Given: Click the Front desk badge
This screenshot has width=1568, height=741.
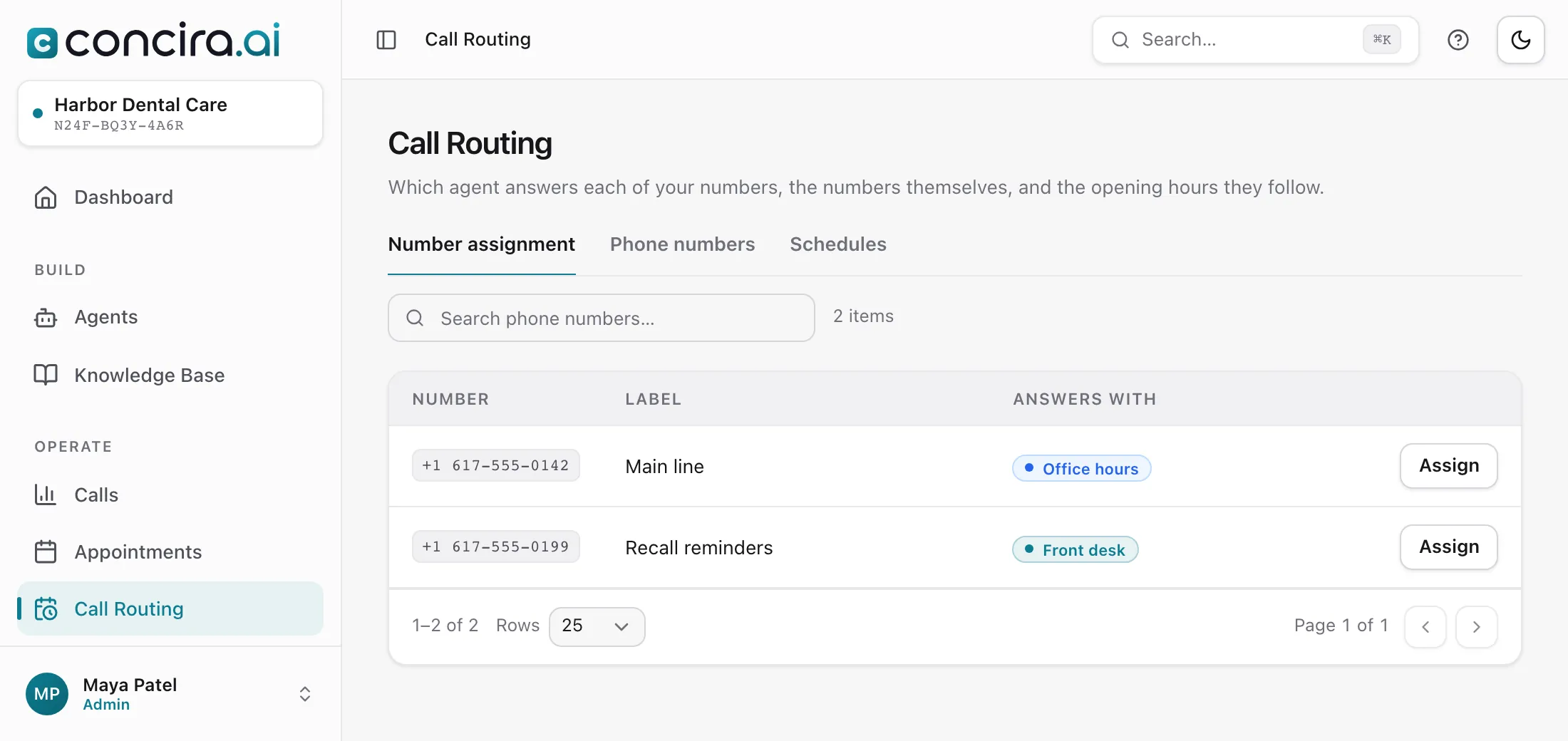Looking at the screenshot, I should (1076, 550).
